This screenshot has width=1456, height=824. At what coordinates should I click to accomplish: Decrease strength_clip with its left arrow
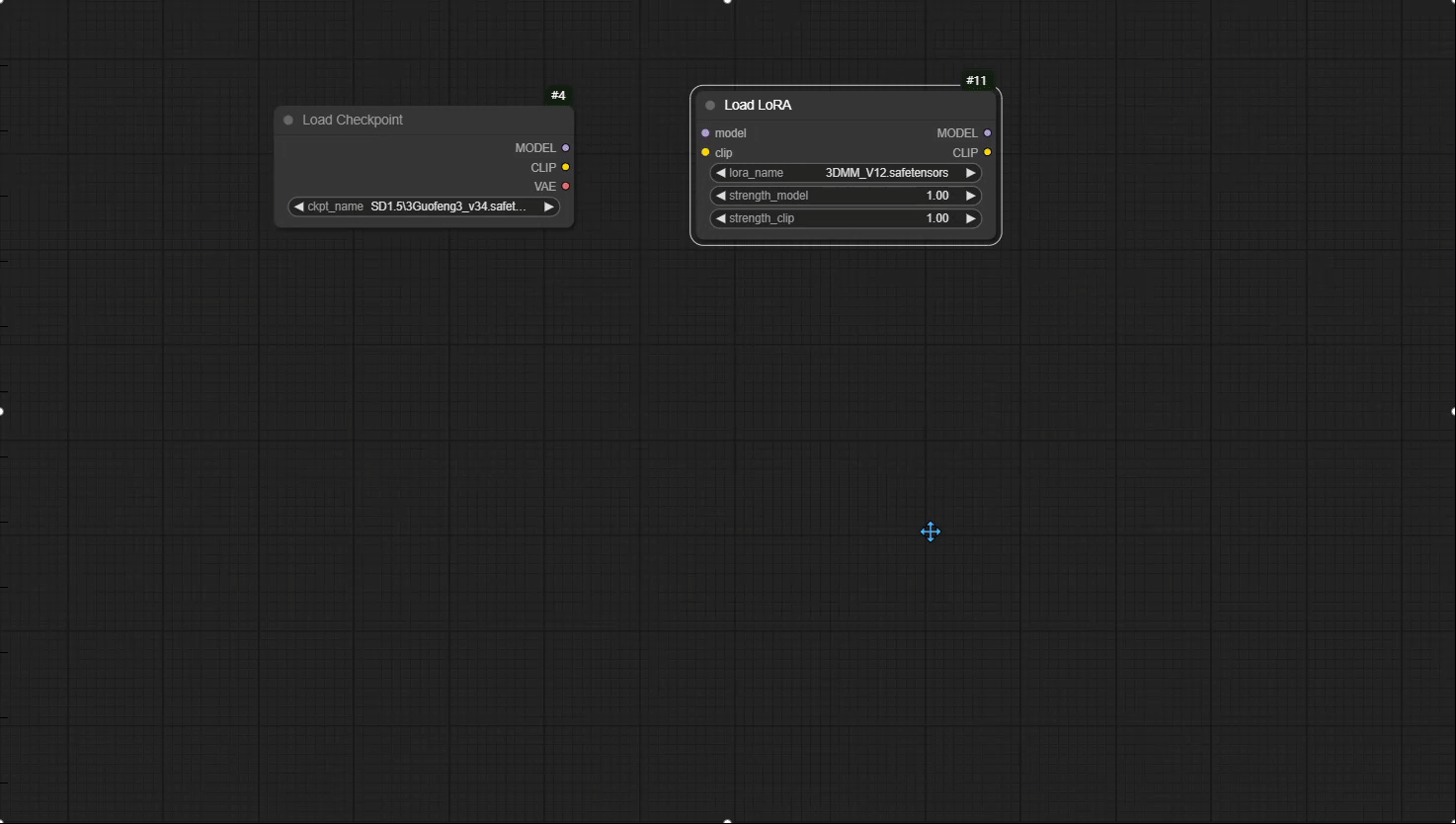point(720,218)
